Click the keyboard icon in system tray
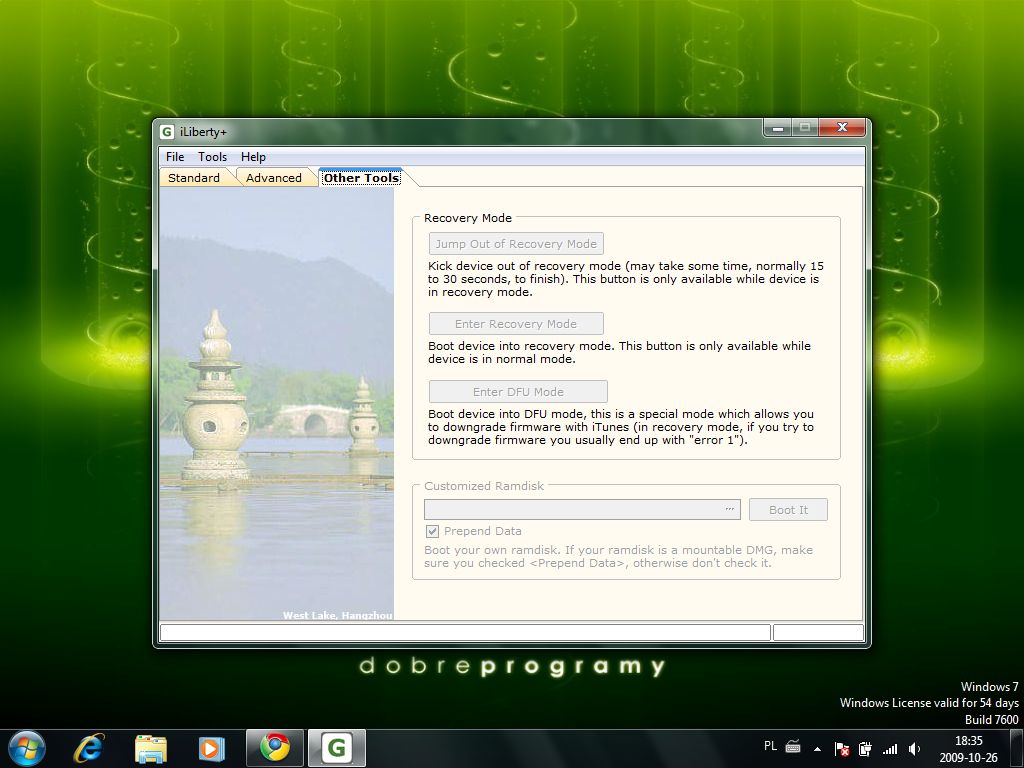This screenshot has width=1024, height=768. (x=793, y=746)
